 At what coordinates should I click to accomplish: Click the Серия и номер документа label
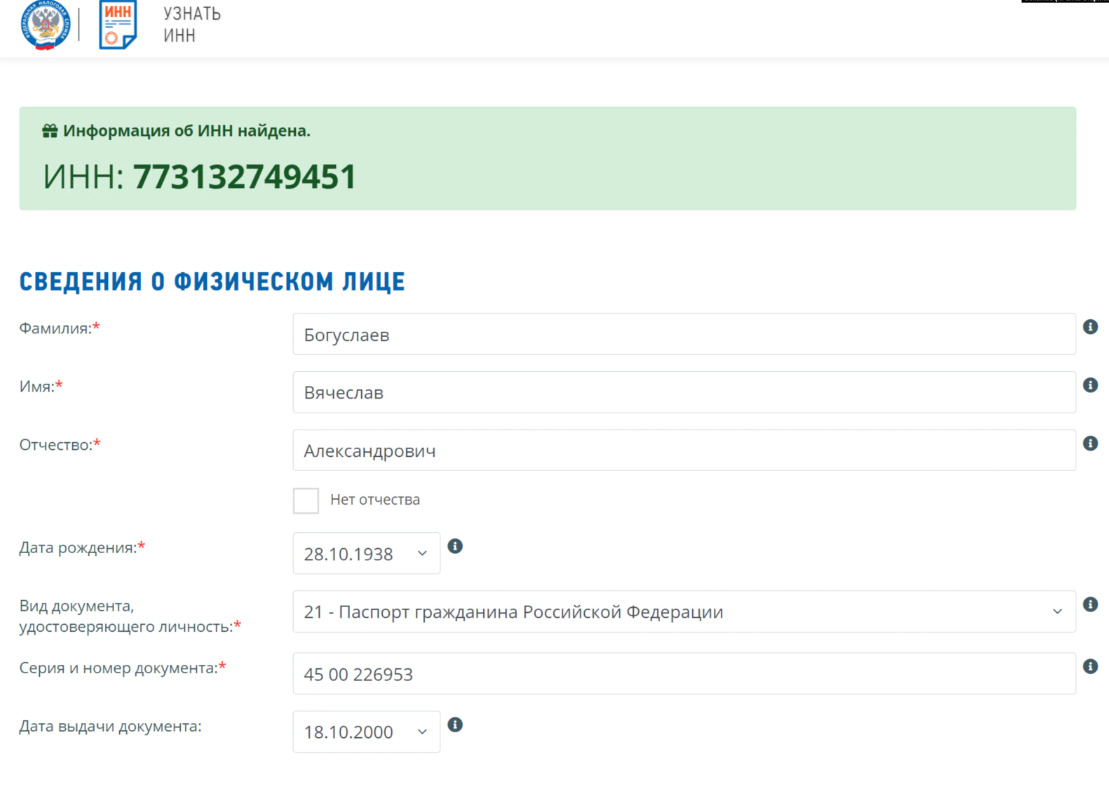click(122, 668)
